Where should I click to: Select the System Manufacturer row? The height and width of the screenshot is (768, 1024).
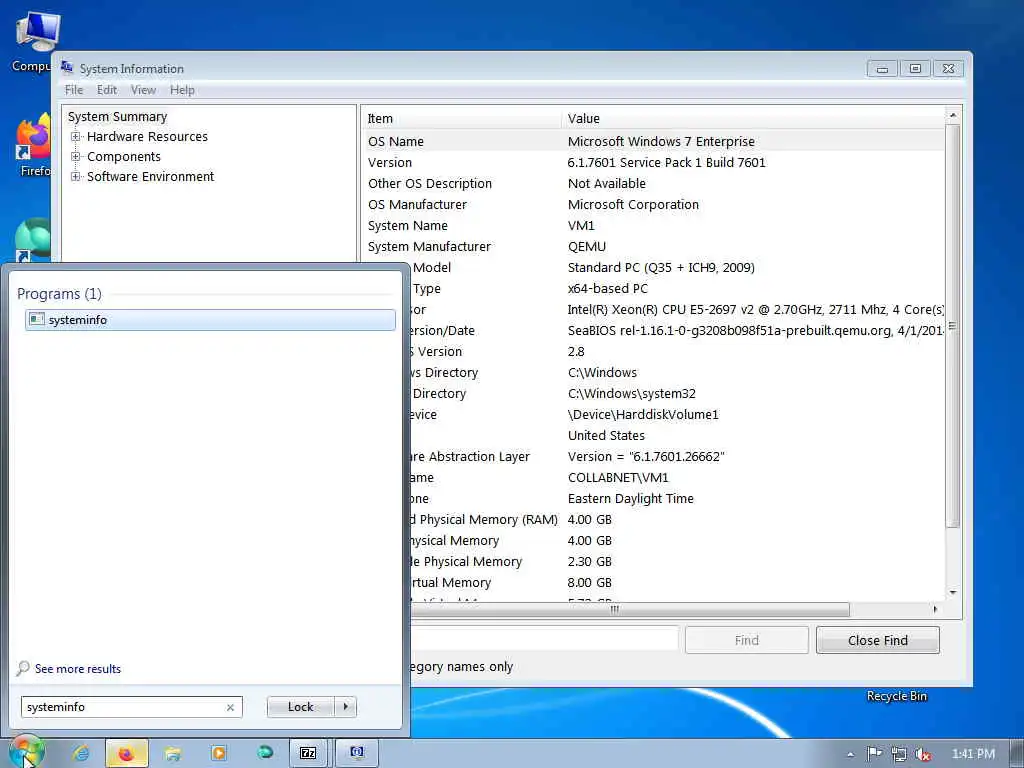pos(653,246)
